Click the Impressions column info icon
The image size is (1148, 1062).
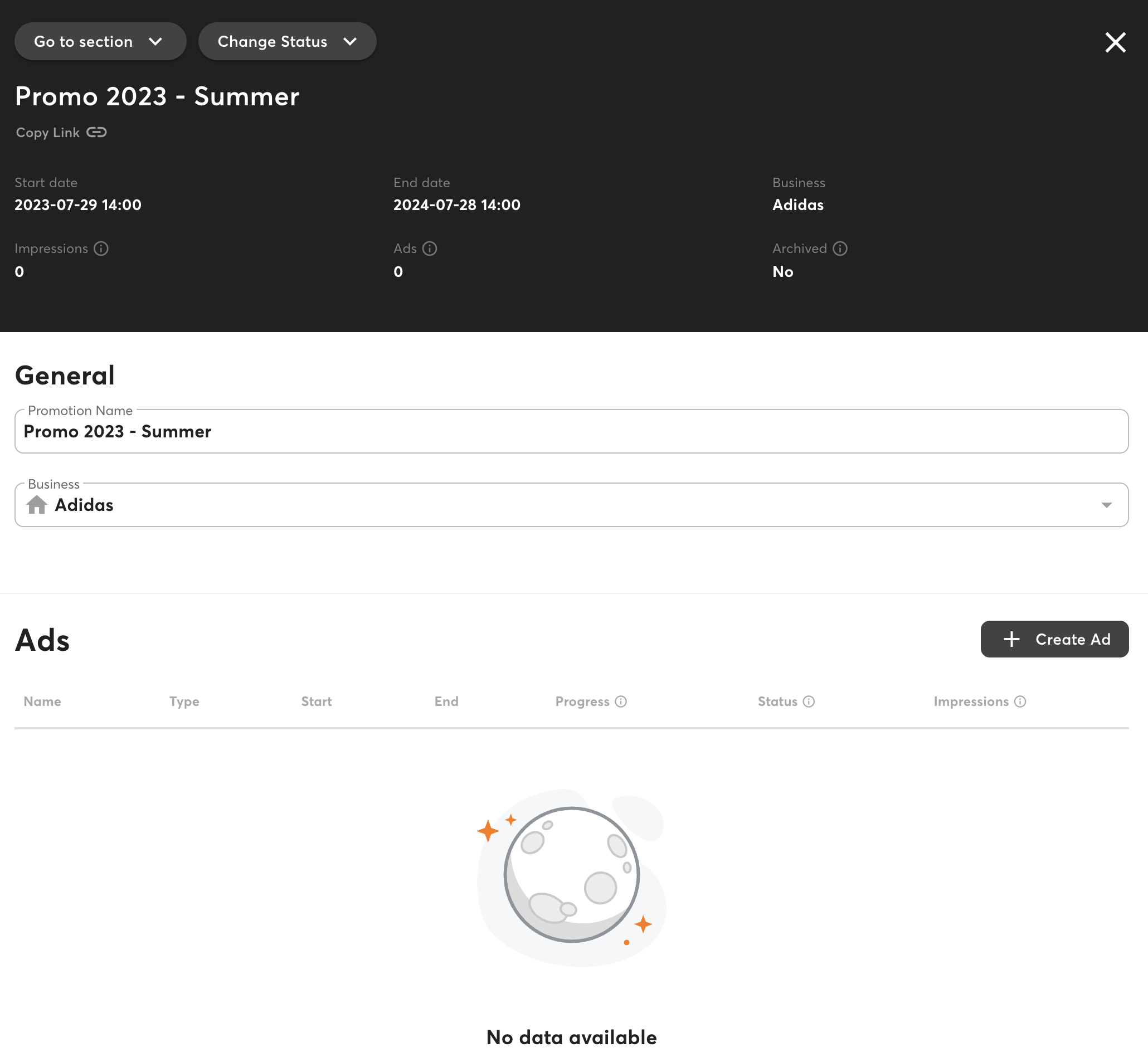1020,701
